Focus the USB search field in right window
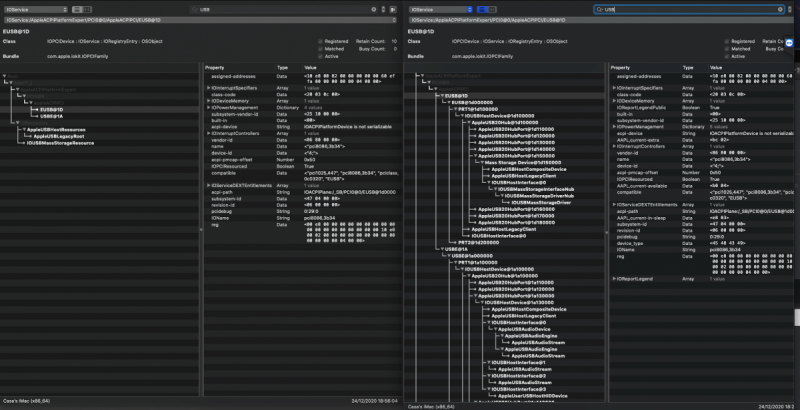The width and height of the screenshot is (800, 410). tap(689, 9)
